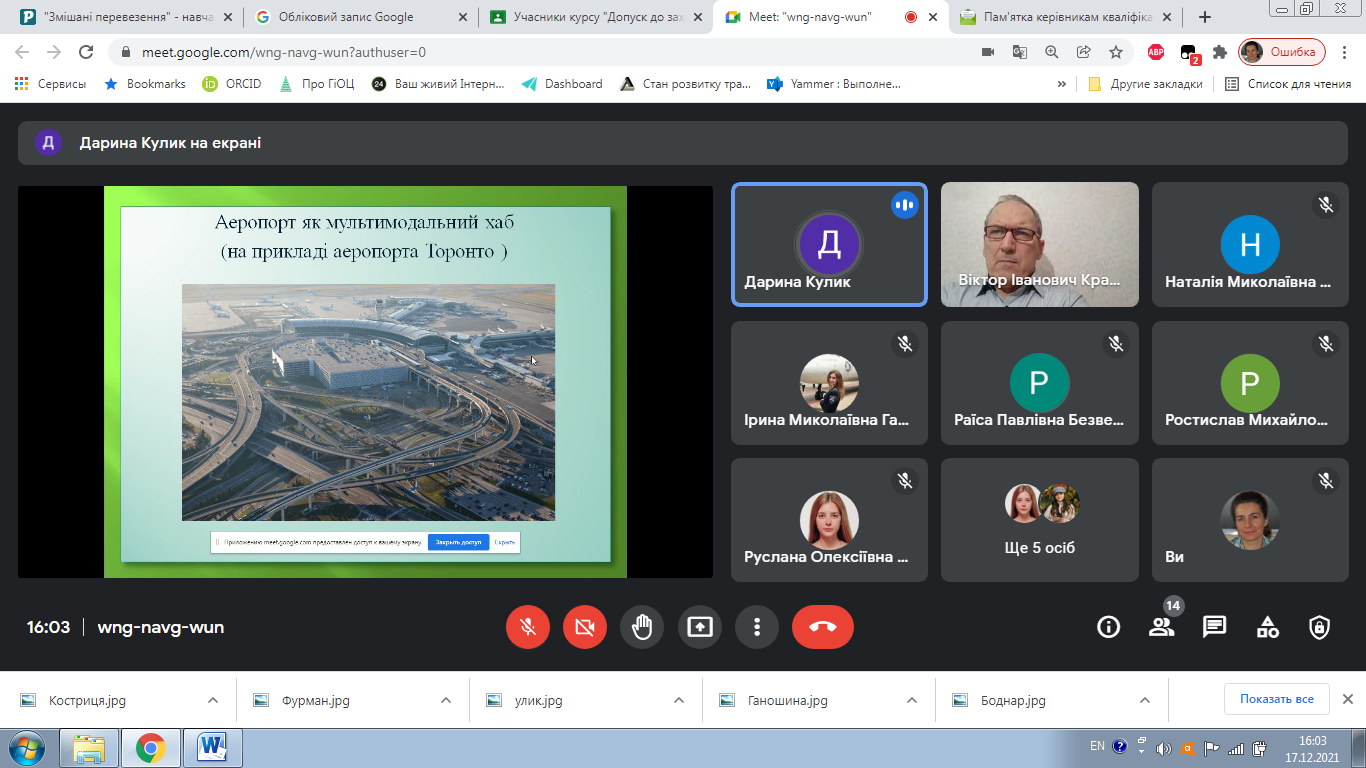The height and width of the screenshot is (768, 1366).
Task: Open meeting details info icon
Action: [1108, 627]
